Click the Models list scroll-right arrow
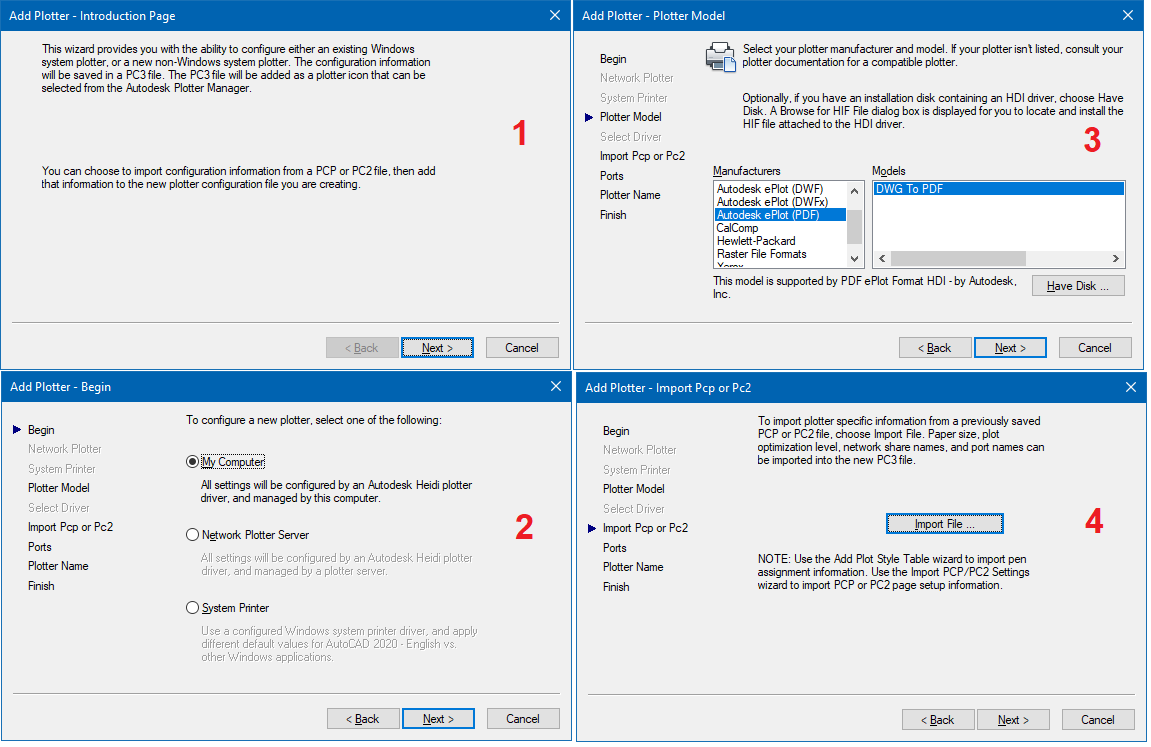Image resolution: width=1151 pixels, height=747 pixels. click(x=1116, y=258)
